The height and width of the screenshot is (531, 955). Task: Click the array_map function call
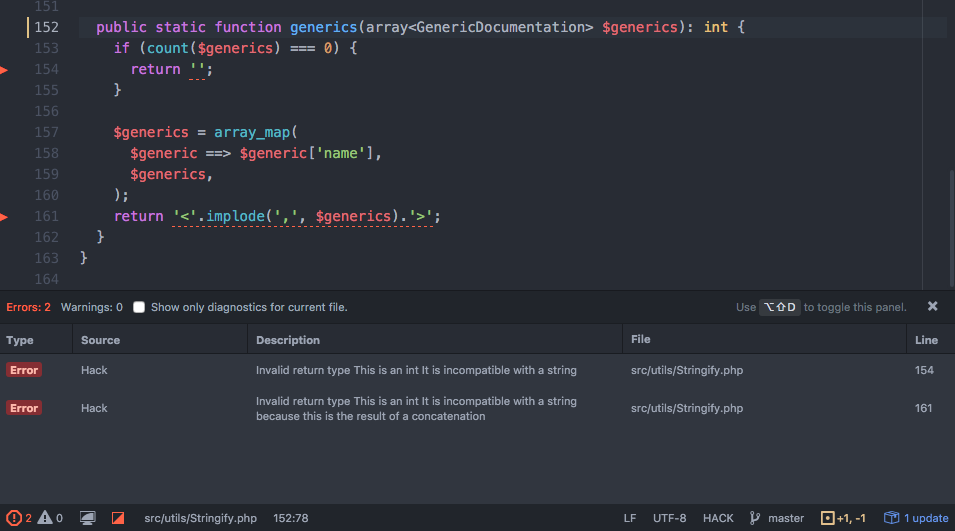click(x=252, y=132)
